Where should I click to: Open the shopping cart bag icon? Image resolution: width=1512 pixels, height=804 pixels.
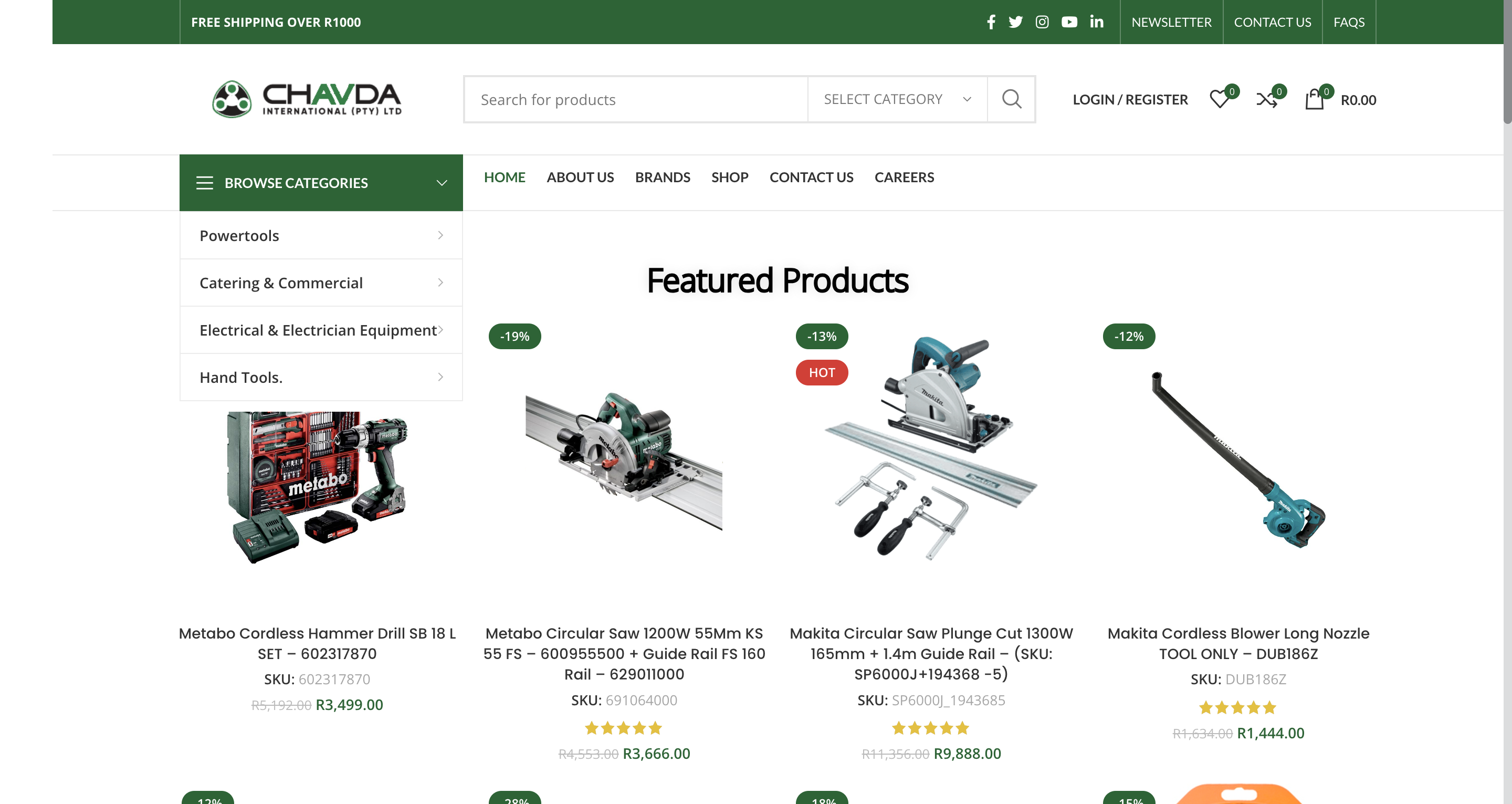pyautogui.click(x=1314, y=99)
